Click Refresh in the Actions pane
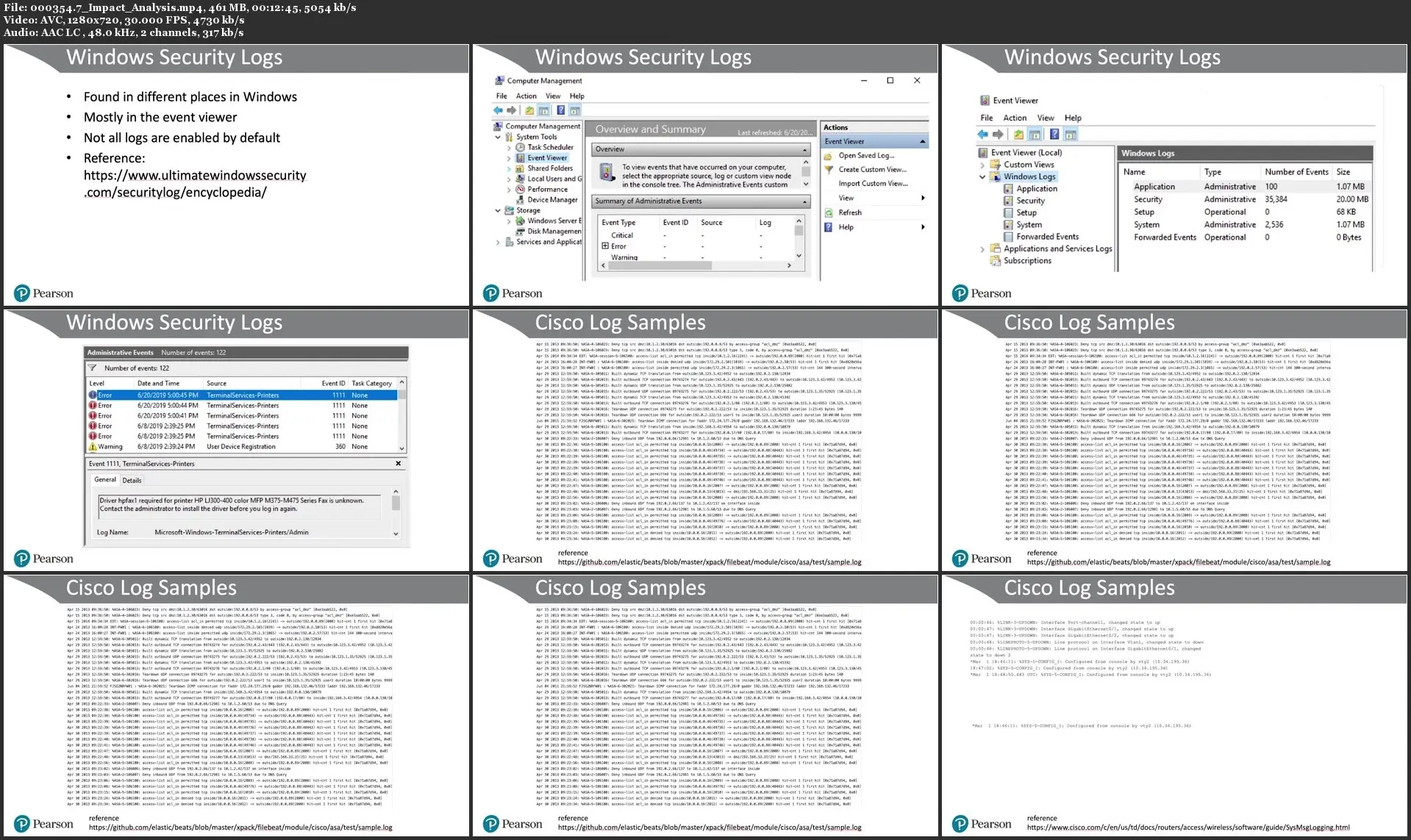Image resolution: width=1411 pixels, height=840 pixels. pos(850,212)
